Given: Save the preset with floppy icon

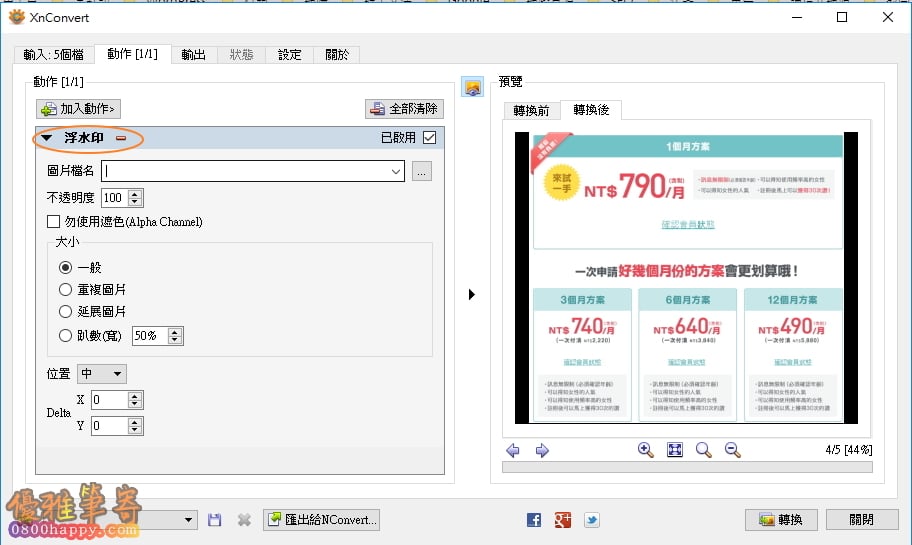Looking at the screenshot, I should (x=215, y=519).
